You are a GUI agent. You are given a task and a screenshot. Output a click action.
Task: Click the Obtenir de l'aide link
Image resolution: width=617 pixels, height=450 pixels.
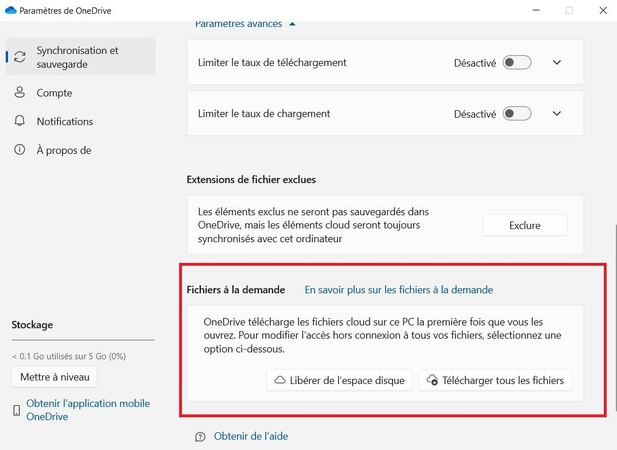[x=251, y=436]
